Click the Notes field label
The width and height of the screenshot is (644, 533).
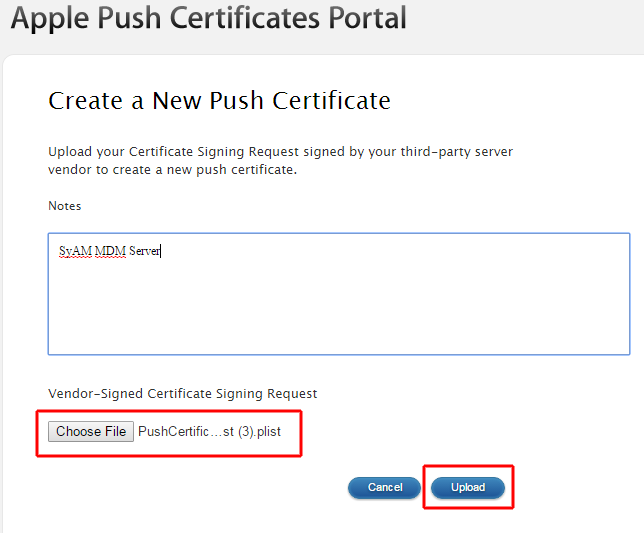pyautogui.click(x=65, y=206)
